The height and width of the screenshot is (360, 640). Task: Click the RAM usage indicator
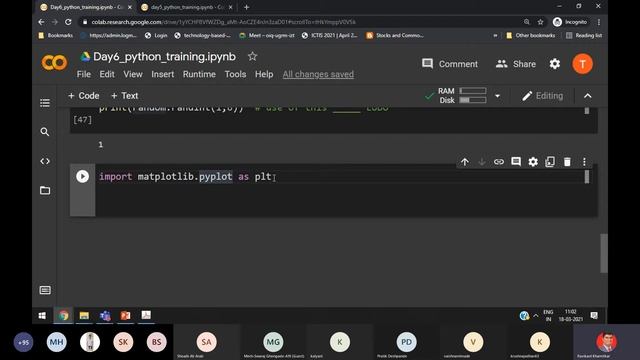pos(462,91)
